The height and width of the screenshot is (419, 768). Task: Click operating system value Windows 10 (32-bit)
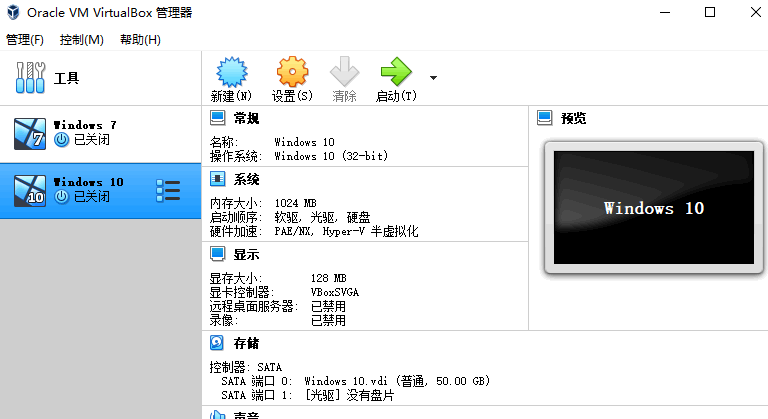(331, 156)
